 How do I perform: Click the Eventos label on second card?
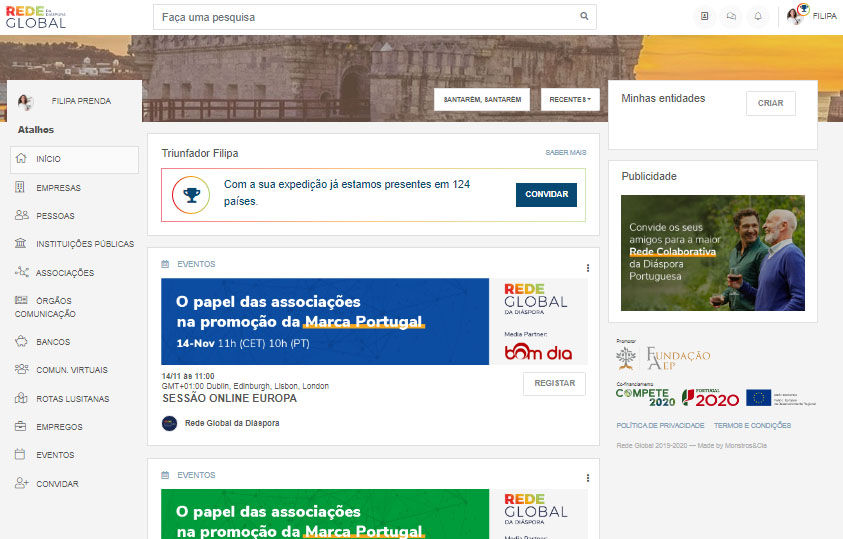pos(196,475)
